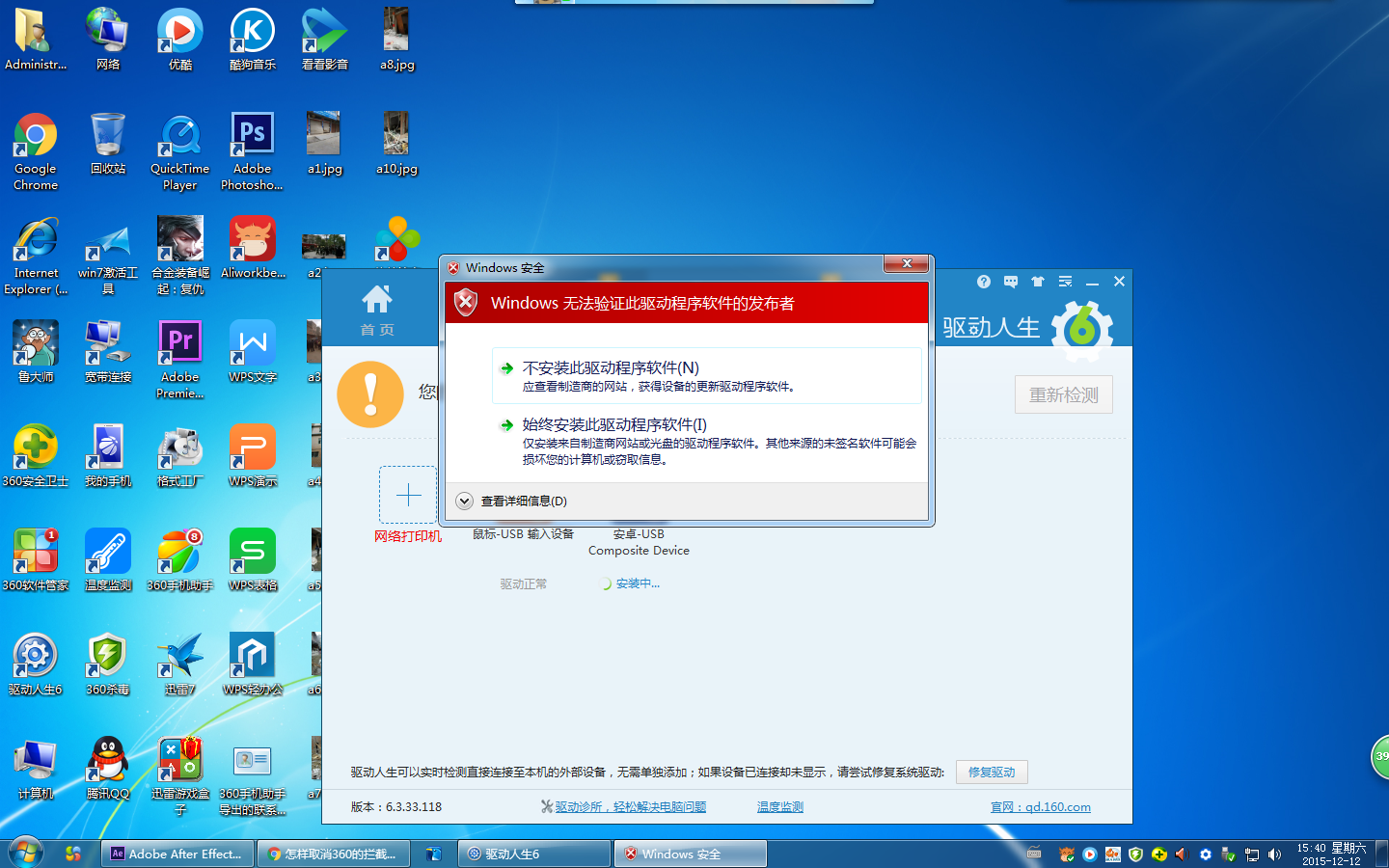Launch WPS轻办公 from the desktop

pos(253,665)
